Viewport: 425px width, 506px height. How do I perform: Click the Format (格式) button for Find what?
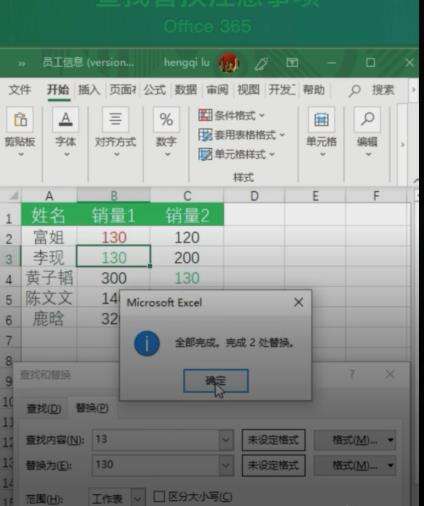tap(355, 440)
